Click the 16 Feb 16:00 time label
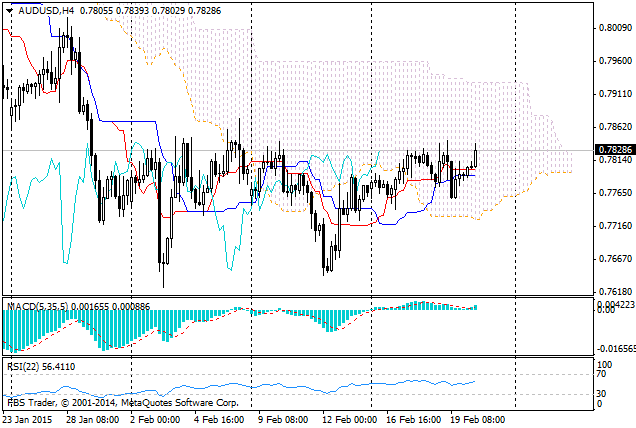 (x=413, y=419)
